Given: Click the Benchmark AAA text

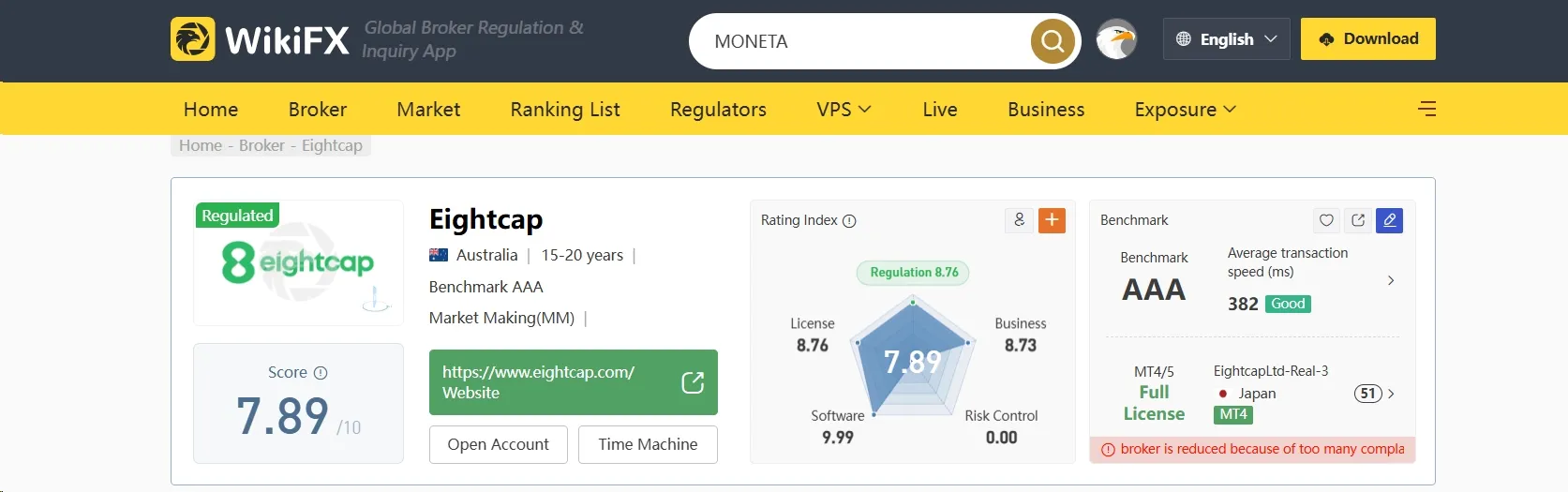Looking at the screenshot, I should click(x=485, y=287).
